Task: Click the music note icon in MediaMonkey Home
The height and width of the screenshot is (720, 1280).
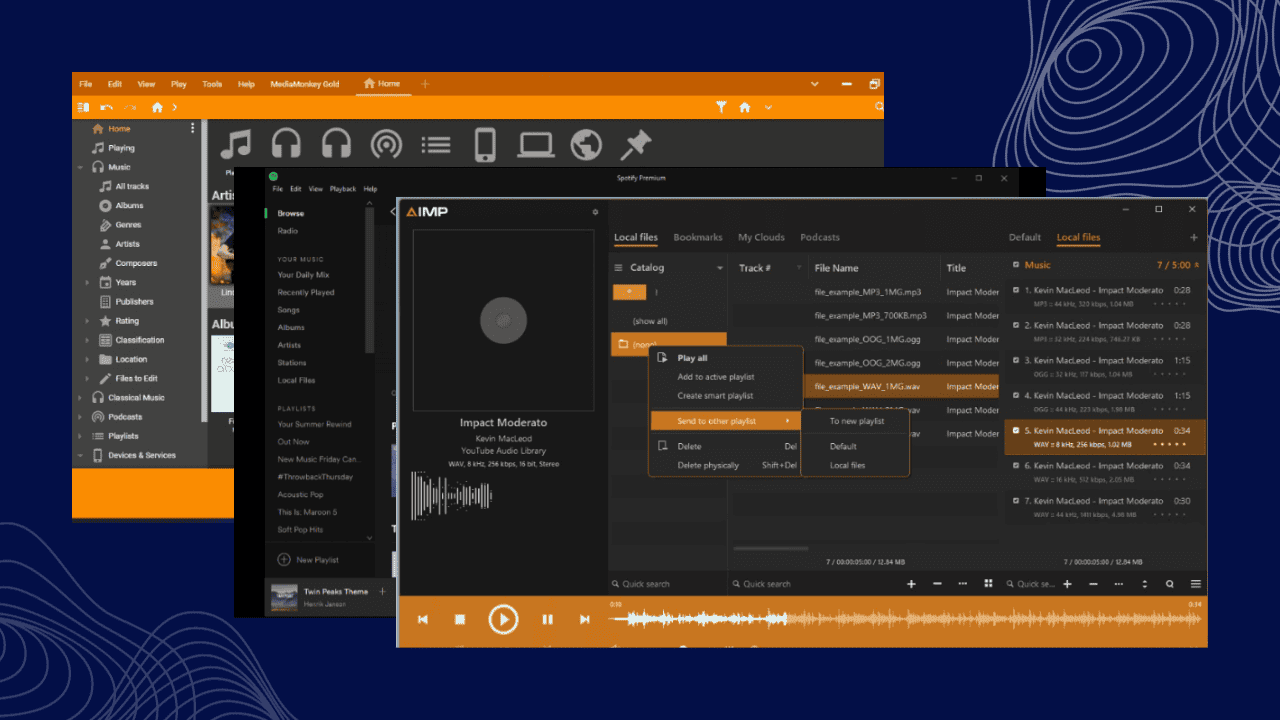Action: coord(236,144)
